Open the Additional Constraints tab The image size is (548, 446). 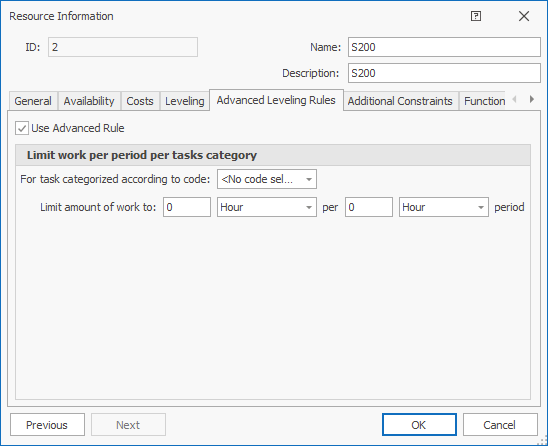(400, 101)
